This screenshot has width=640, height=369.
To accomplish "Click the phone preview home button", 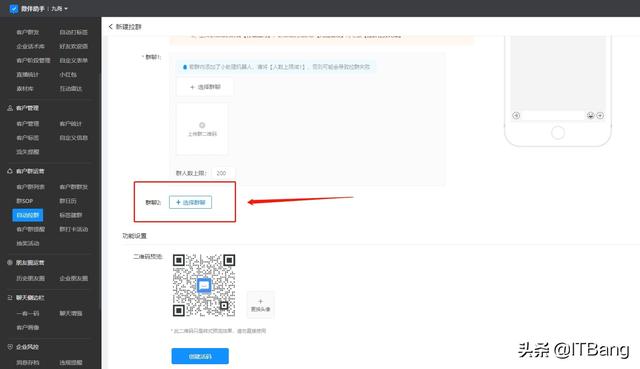I will (x=558, y=133).
